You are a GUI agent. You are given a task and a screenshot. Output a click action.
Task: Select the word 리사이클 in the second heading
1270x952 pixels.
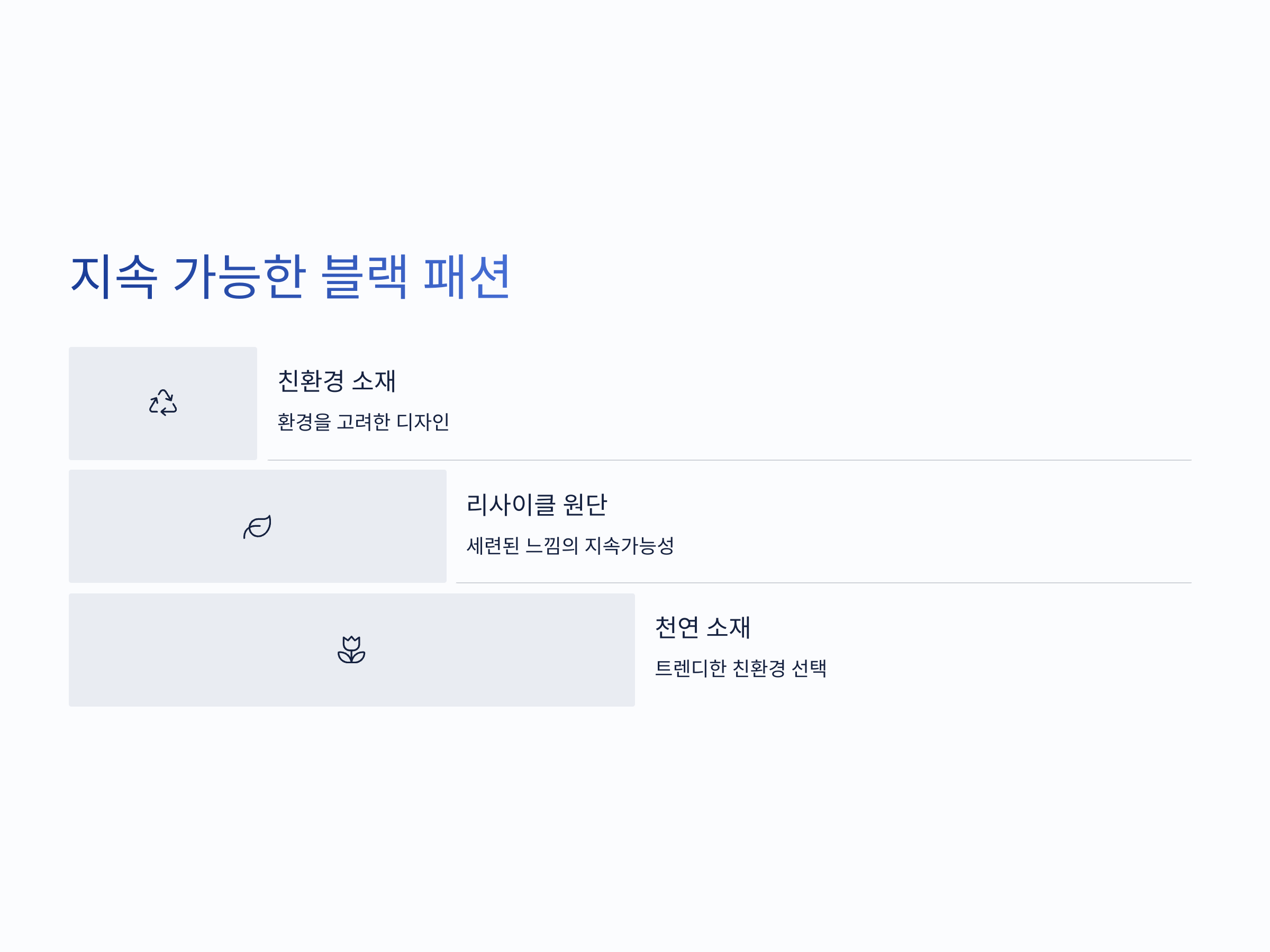[x=511, y=505]
